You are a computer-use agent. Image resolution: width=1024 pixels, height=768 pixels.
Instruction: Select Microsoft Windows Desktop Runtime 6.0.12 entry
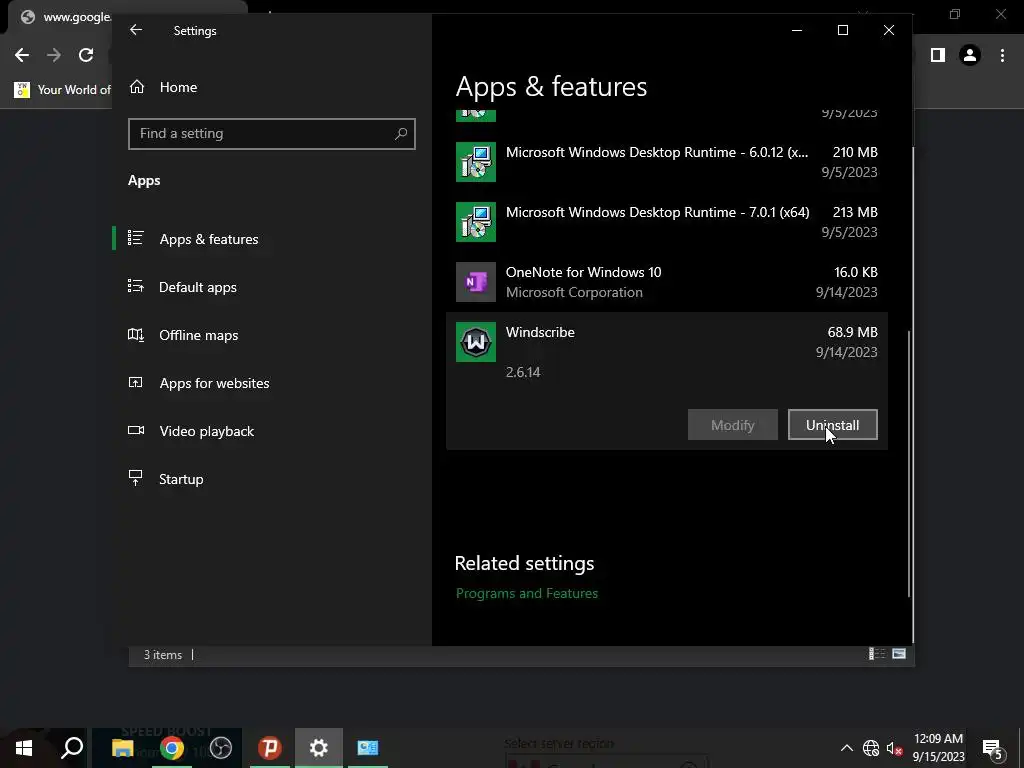coord(667,162)
